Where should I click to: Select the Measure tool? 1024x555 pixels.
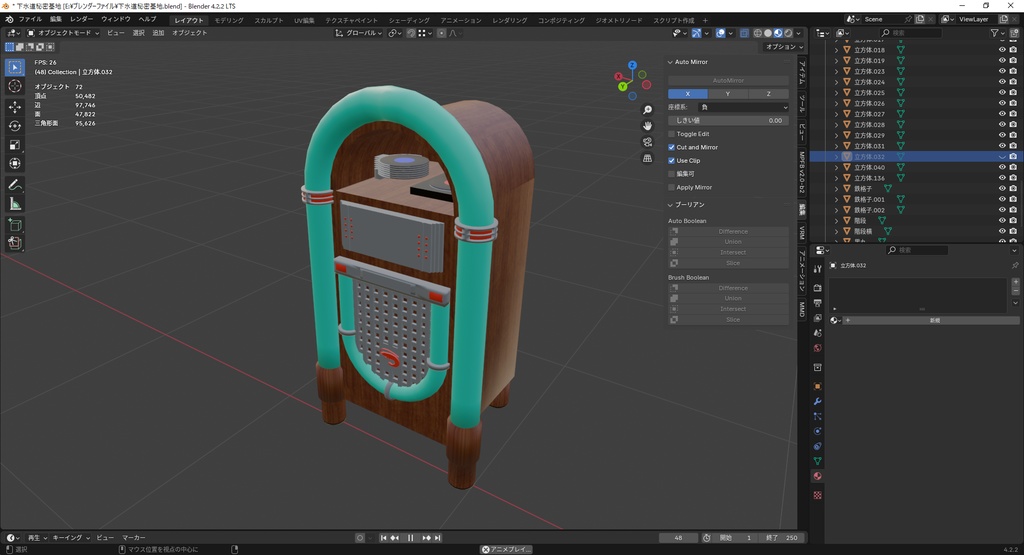14,204
